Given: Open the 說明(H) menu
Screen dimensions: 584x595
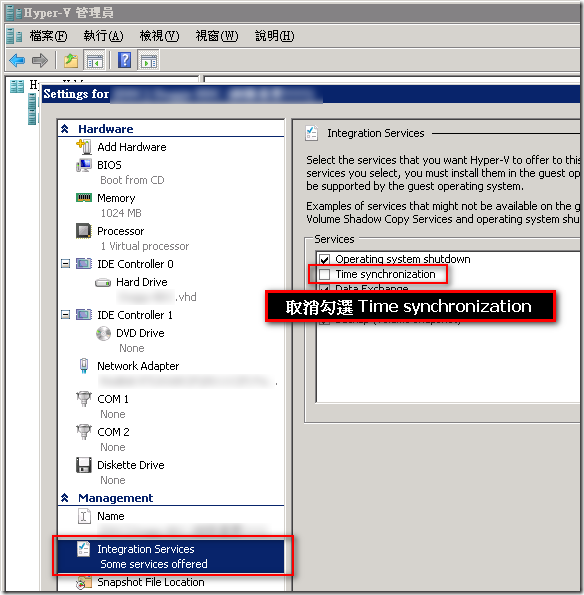Looking at the screenshot, I should (275, 36).
